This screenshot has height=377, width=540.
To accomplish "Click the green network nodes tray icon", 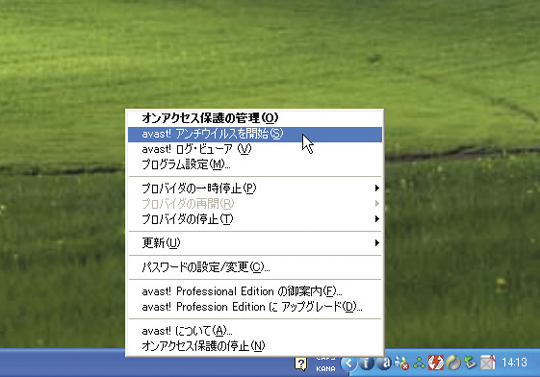I will pos(419,363).
